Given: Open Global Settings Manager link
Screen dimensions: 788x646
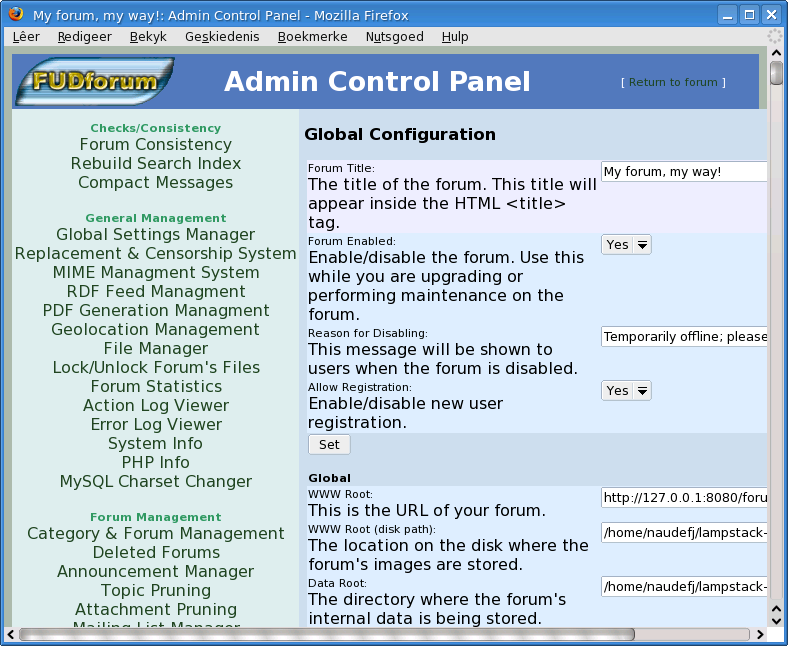Looking at the screenshot, I should point(155,234).
